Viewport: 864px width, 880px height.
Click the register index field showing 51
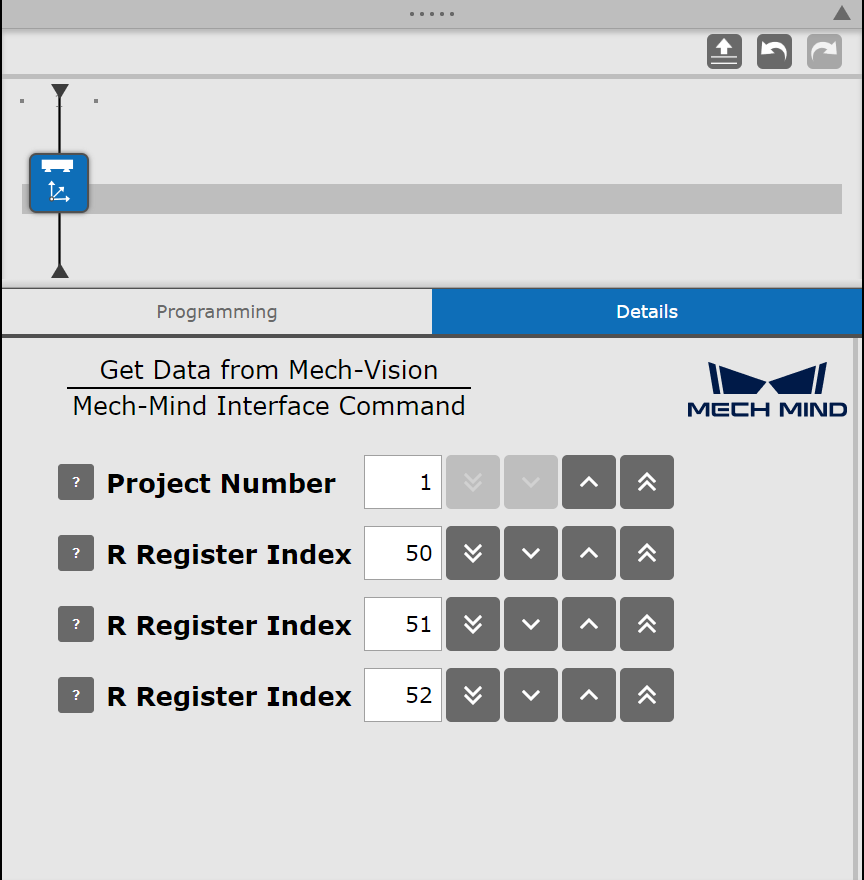point(403,624)
